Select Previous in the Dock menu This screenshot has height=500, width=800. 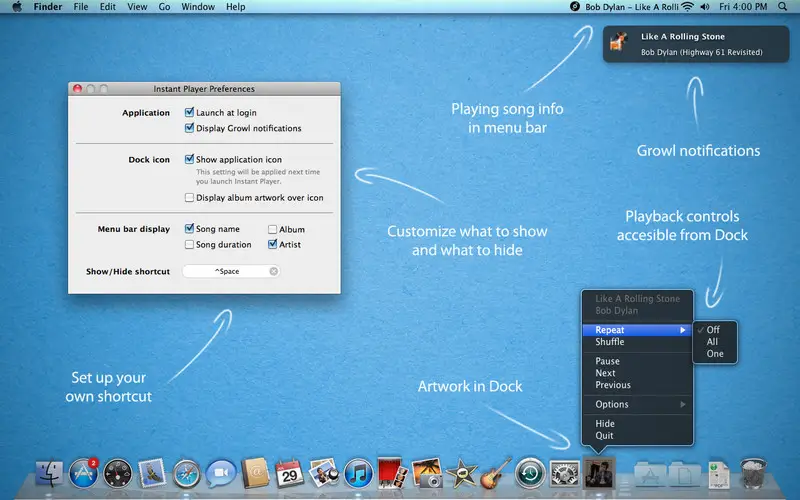click(x=637, y=385)
